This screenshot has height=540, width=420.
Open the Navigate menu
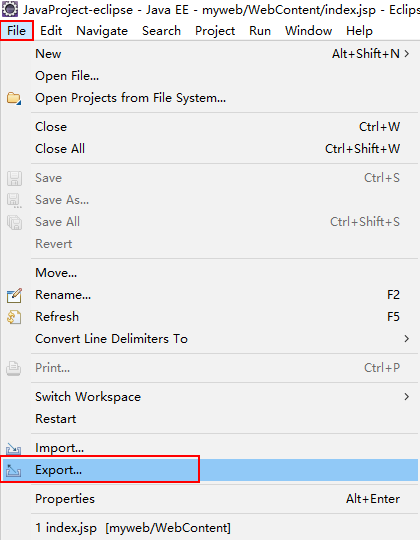coord(102,31)
